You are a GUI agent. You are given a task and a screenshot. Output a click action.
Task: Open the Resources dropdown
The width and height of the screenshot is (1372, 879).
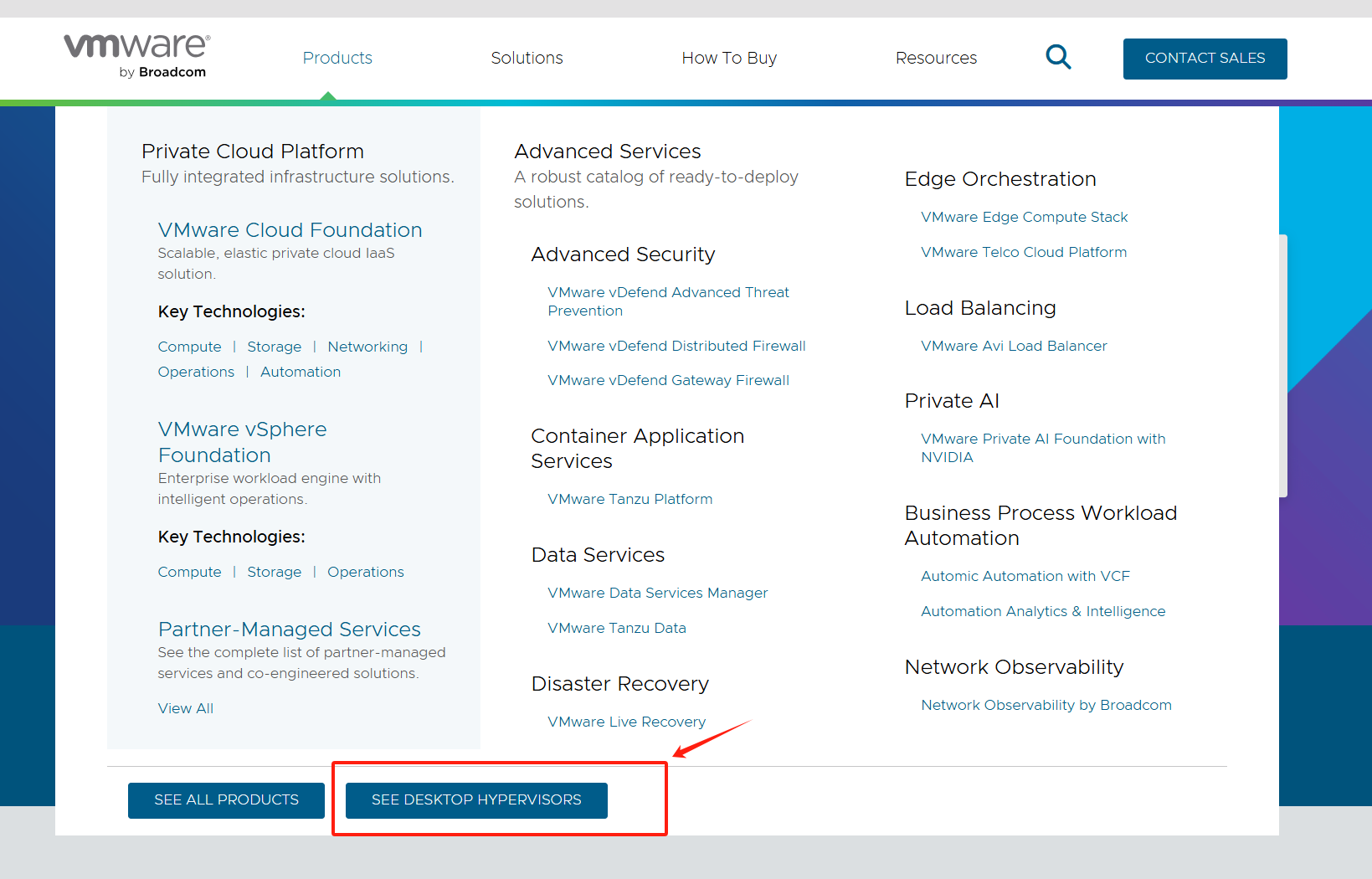[x=936, y=58]
